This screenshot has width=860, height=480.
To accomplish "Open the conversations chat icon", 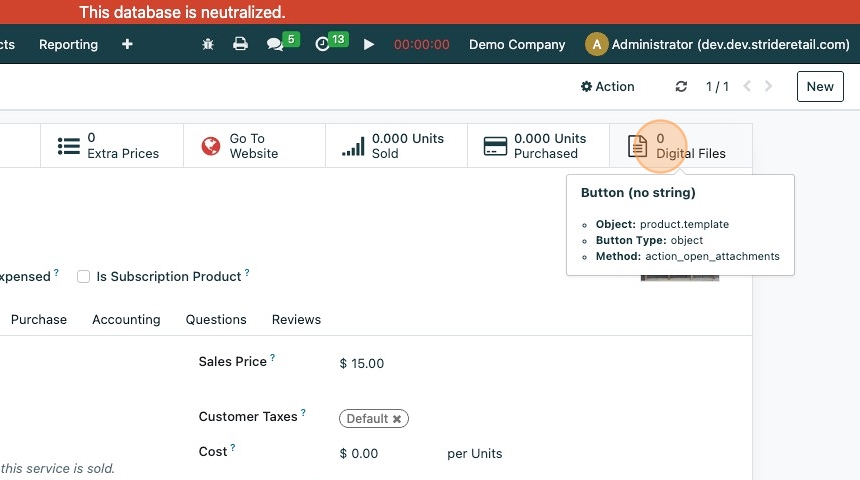I will pyautogui.click(x=275, y=45).
